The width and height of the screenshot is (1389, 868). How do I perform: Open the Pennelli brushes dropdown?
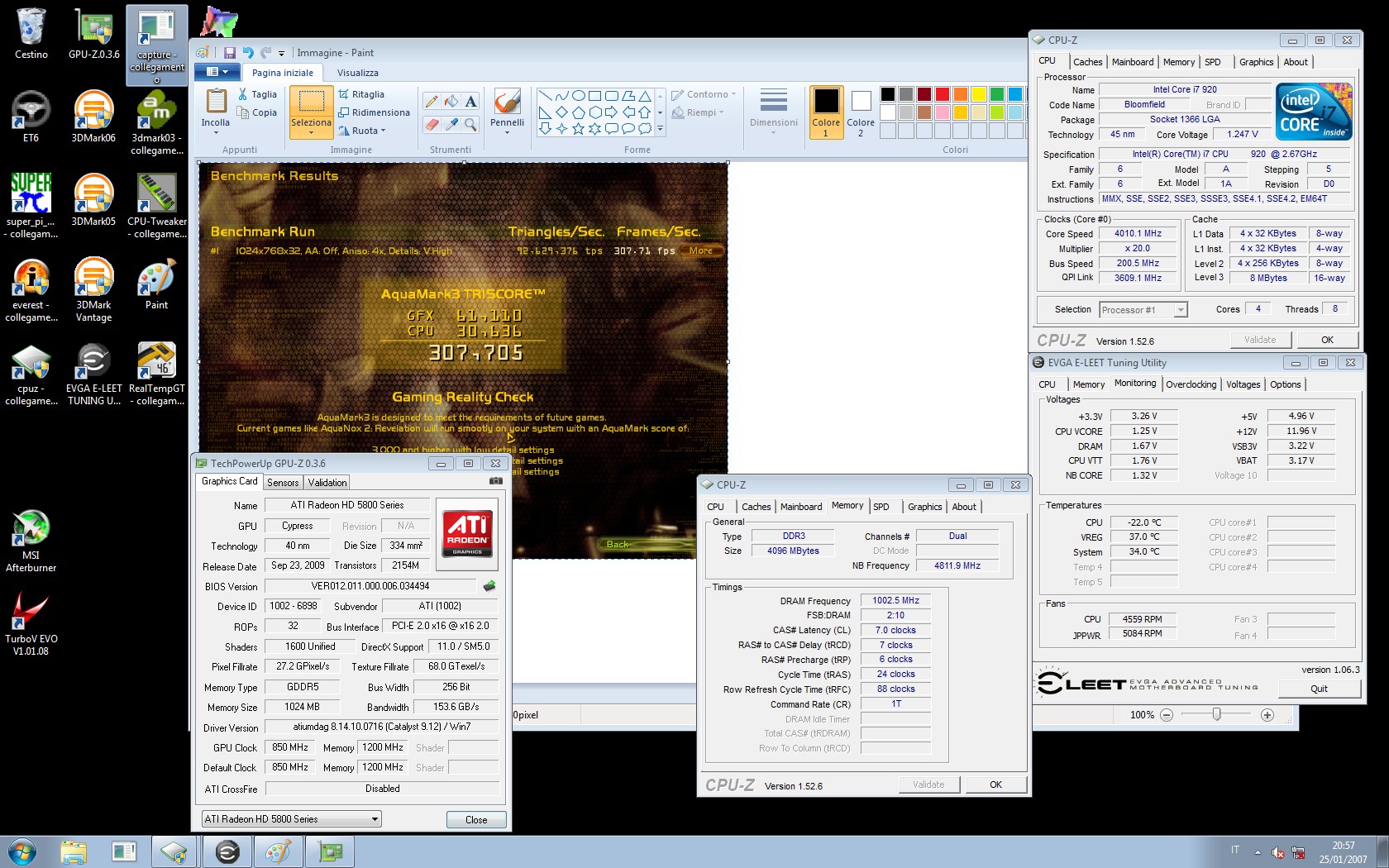507,127
